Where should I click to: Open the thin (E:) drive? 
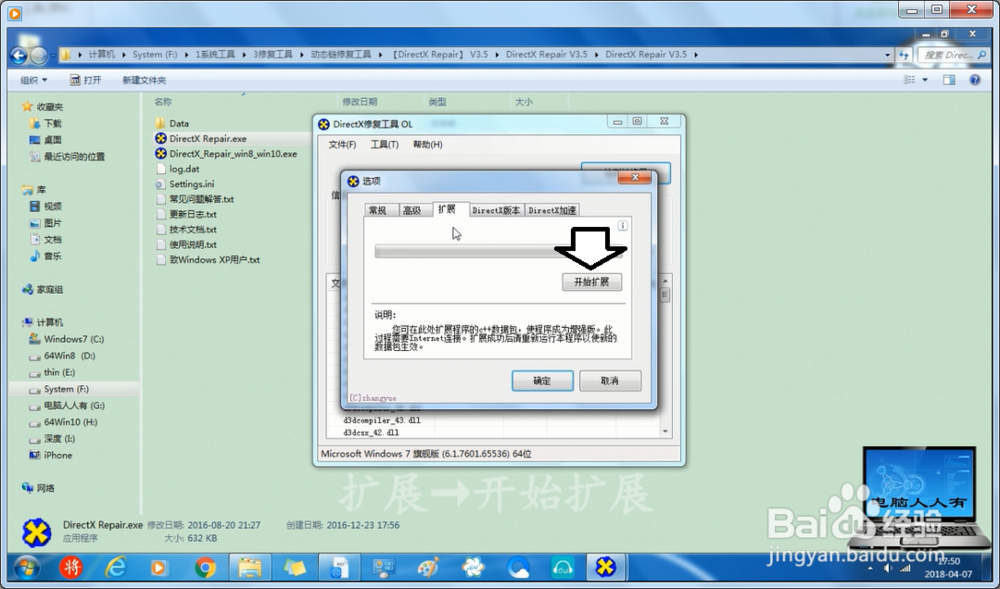point(52,372)
